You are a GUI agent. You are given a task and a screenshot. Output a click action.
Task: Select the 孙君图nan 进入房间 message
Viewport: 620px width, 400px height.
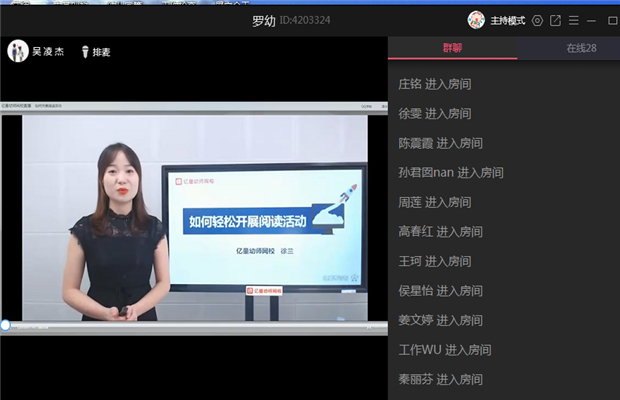(x=451, y=172)
